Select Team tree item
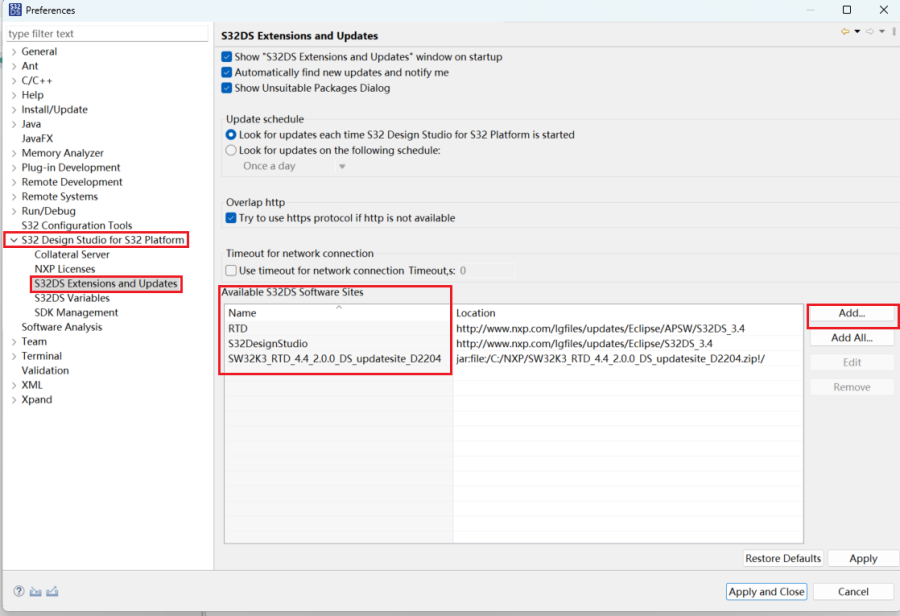Image resolution: width=900 pixels, height=616 pixels. [34, 342]
